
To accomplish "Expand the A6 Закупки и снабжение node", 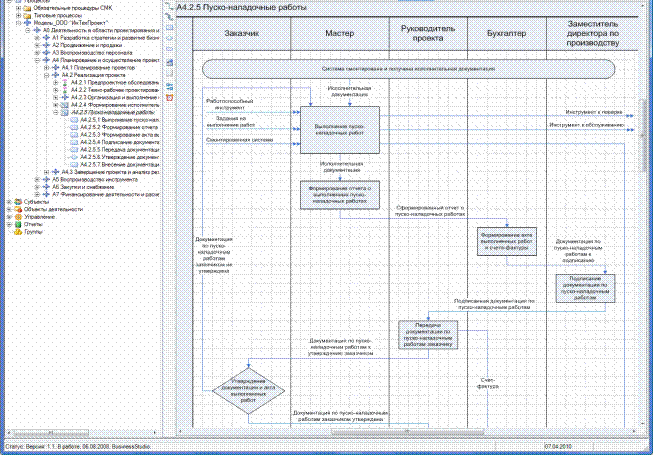I will tap(35, 185).
